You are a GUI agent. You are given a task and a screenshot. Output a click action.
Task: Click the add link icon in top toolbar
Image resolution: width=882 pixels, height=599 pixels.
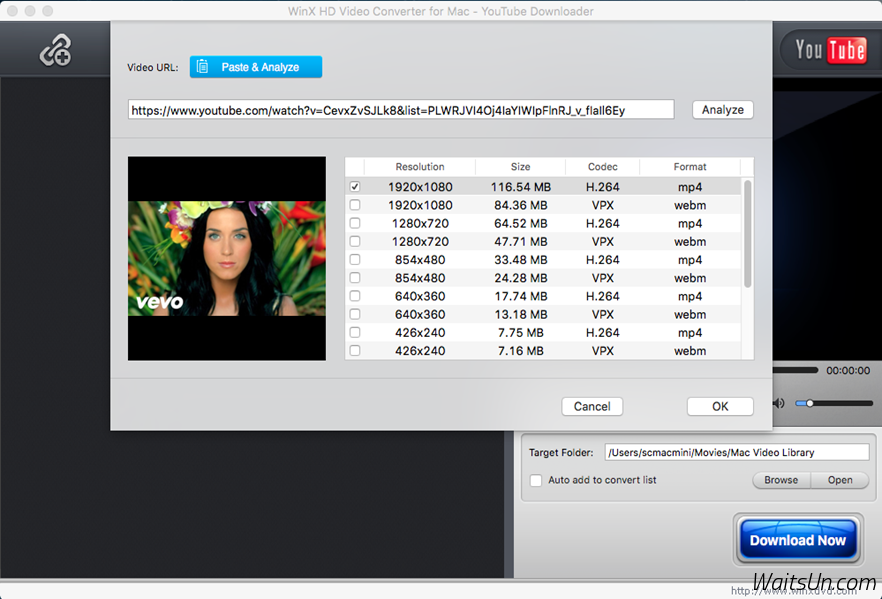point(55,48)
